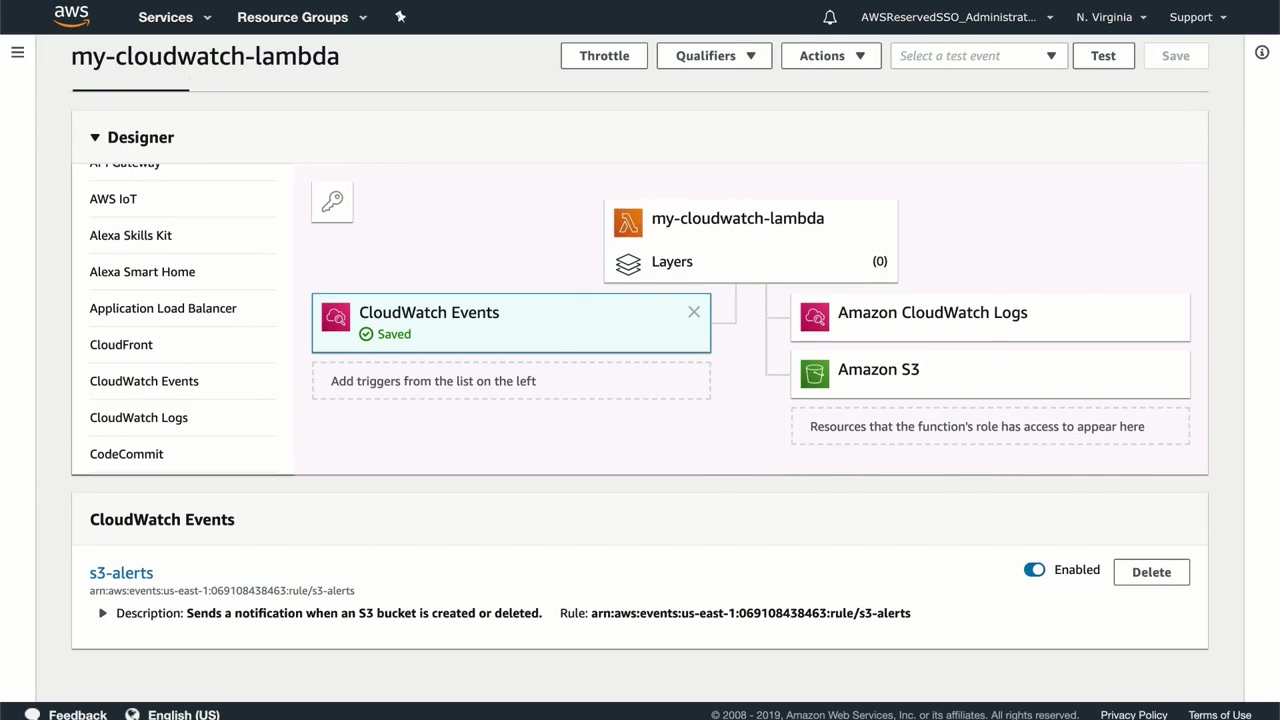Click the s3-alerts Rule ARN text
This screenshot has width=1280, height=720.
point(751,613)
